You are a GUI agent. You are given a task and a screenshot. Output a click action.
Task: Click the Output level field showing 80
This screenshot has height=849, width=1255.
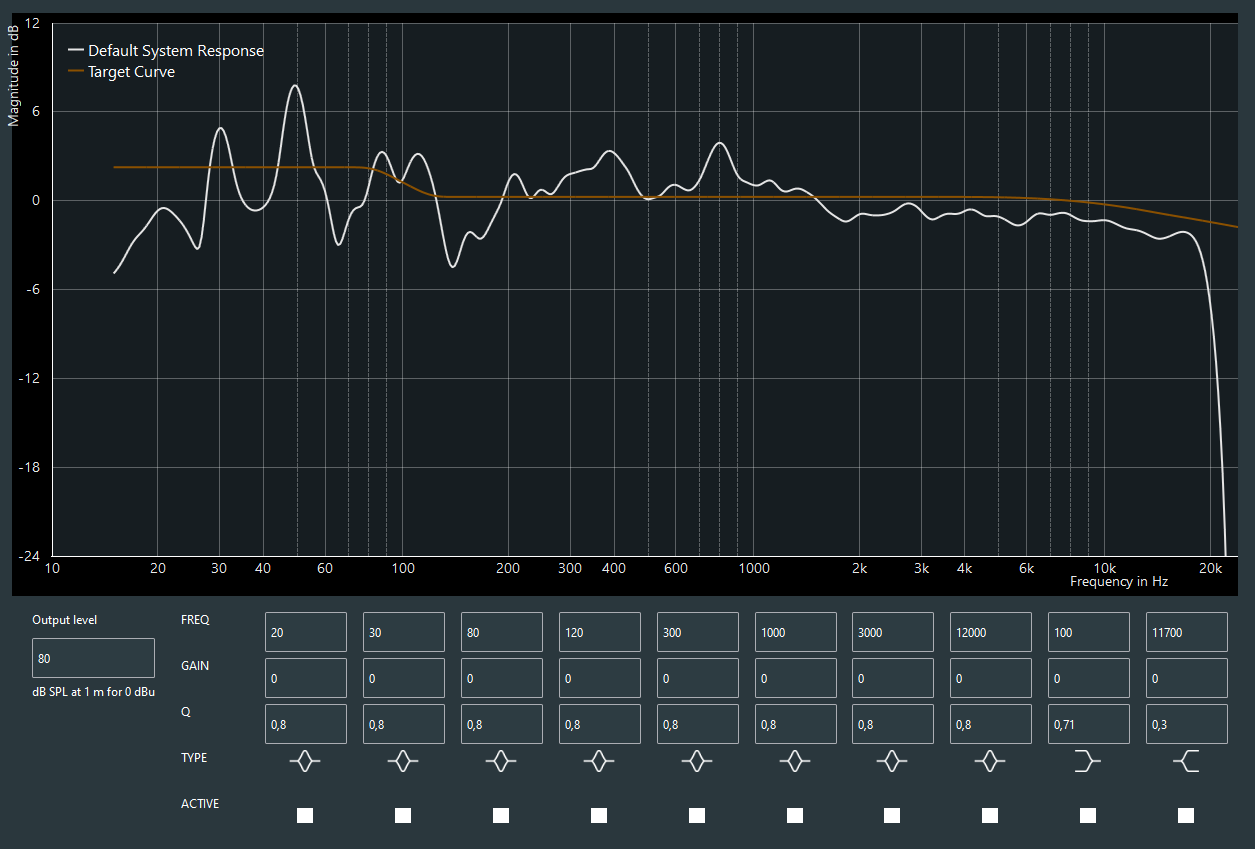coord(93,658)
